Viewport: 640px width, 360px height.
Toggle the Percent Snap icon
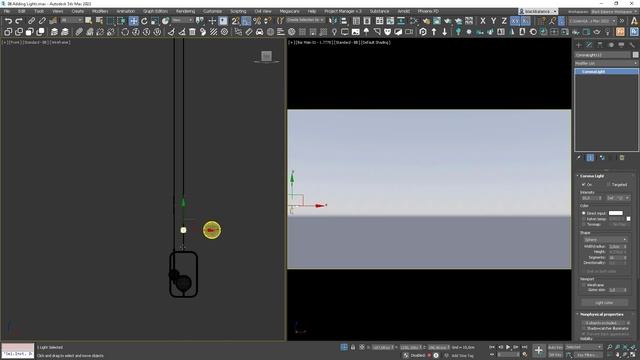click(257, 21)
